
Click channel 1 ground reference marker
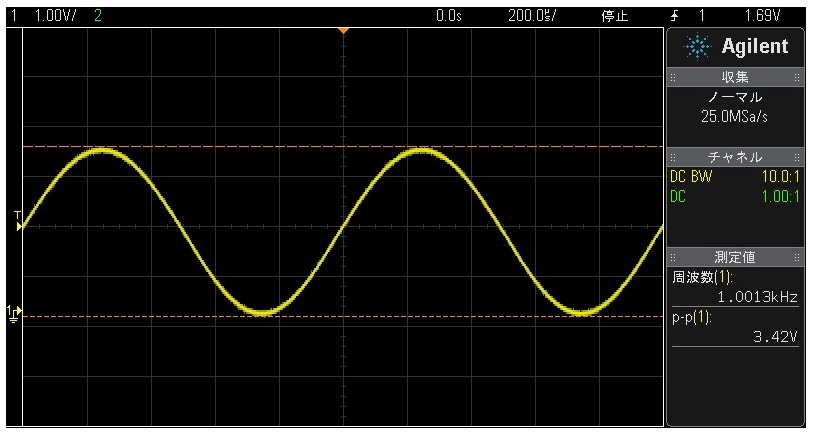[13, 313]
